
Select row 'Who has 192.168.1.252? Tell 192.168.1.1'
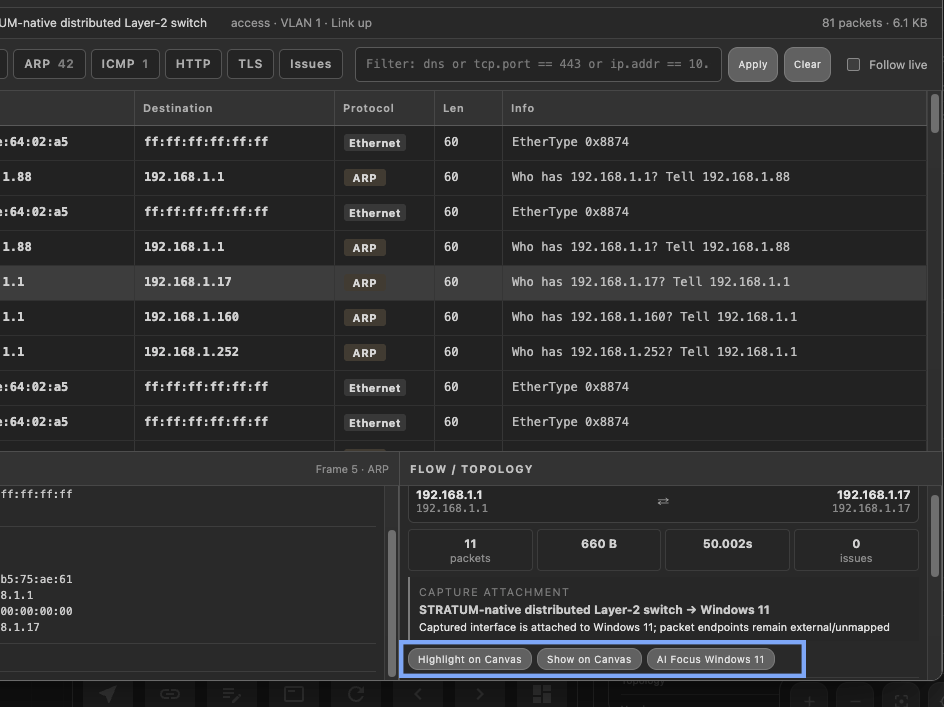click(x=463, y=352)
